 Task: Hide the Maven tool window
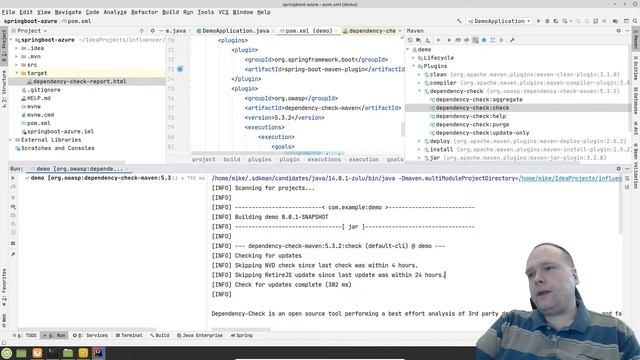[627, 31]
